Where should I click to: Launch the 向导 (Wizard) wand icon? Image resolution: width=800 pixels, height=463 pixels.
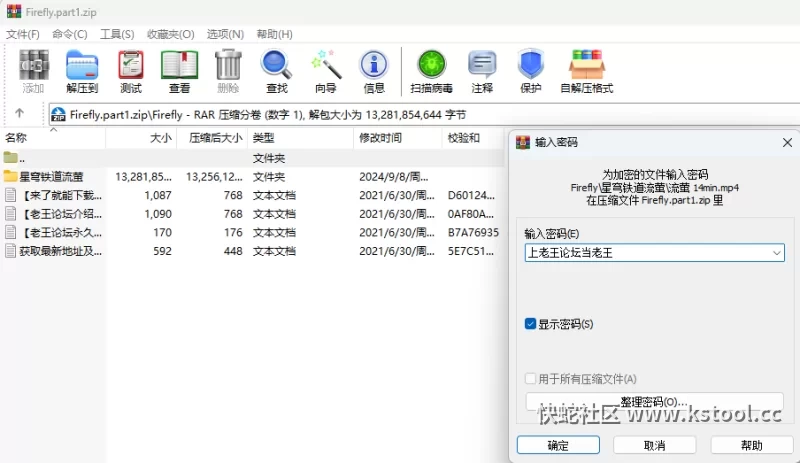pos(326,65)
